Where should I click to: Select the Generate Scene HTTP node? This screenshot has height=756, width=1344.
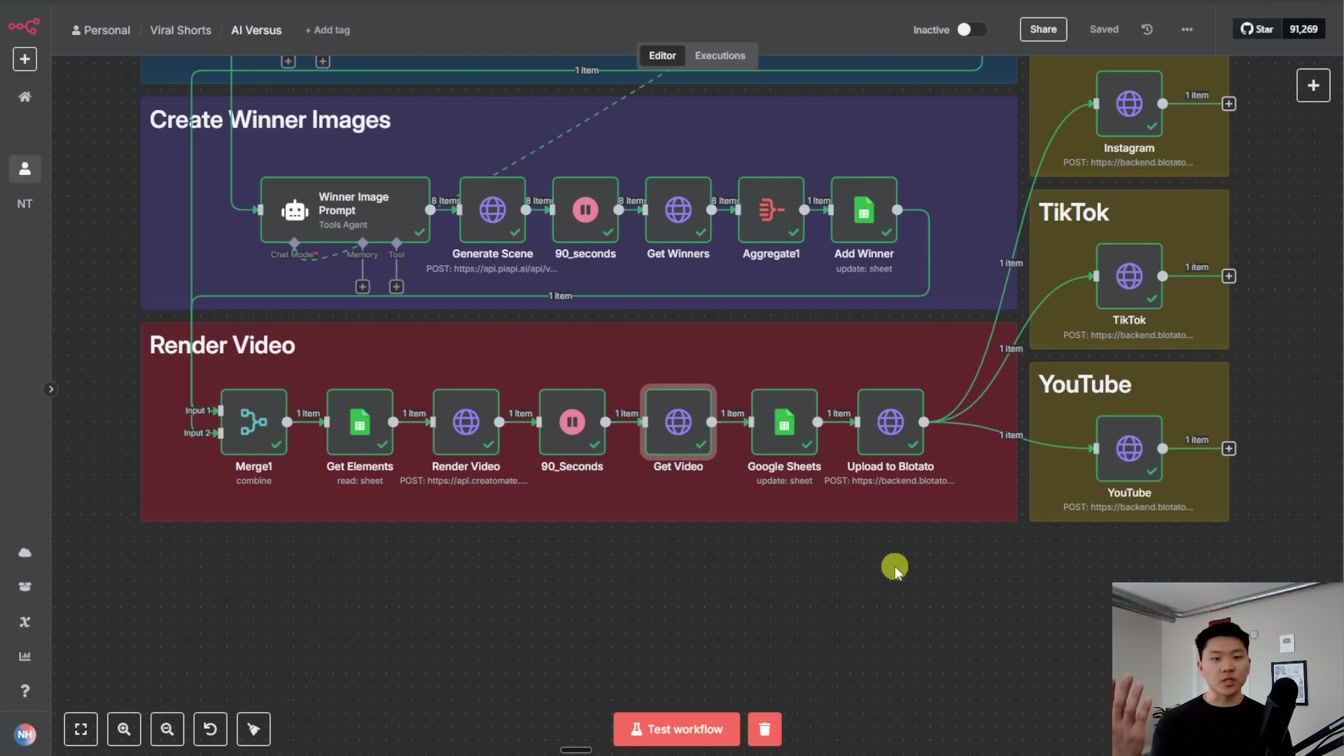[492, 210]
